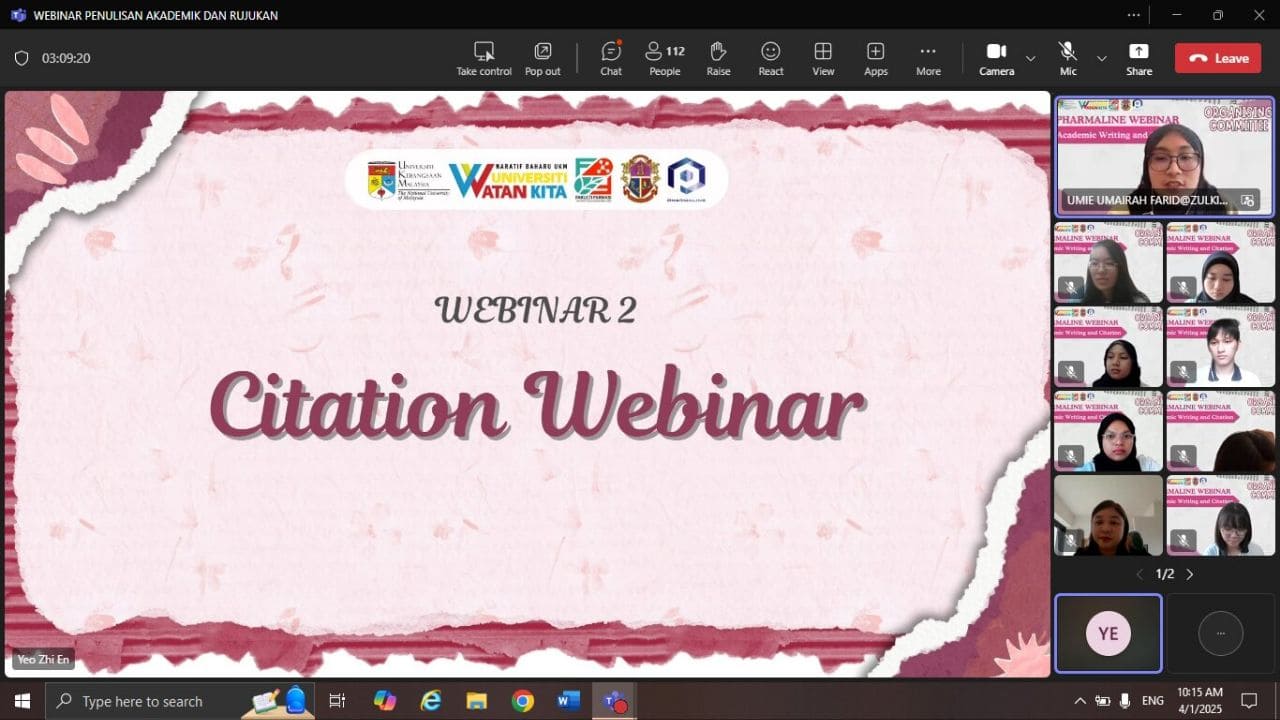Pop out the shared content

pos(542,58)
